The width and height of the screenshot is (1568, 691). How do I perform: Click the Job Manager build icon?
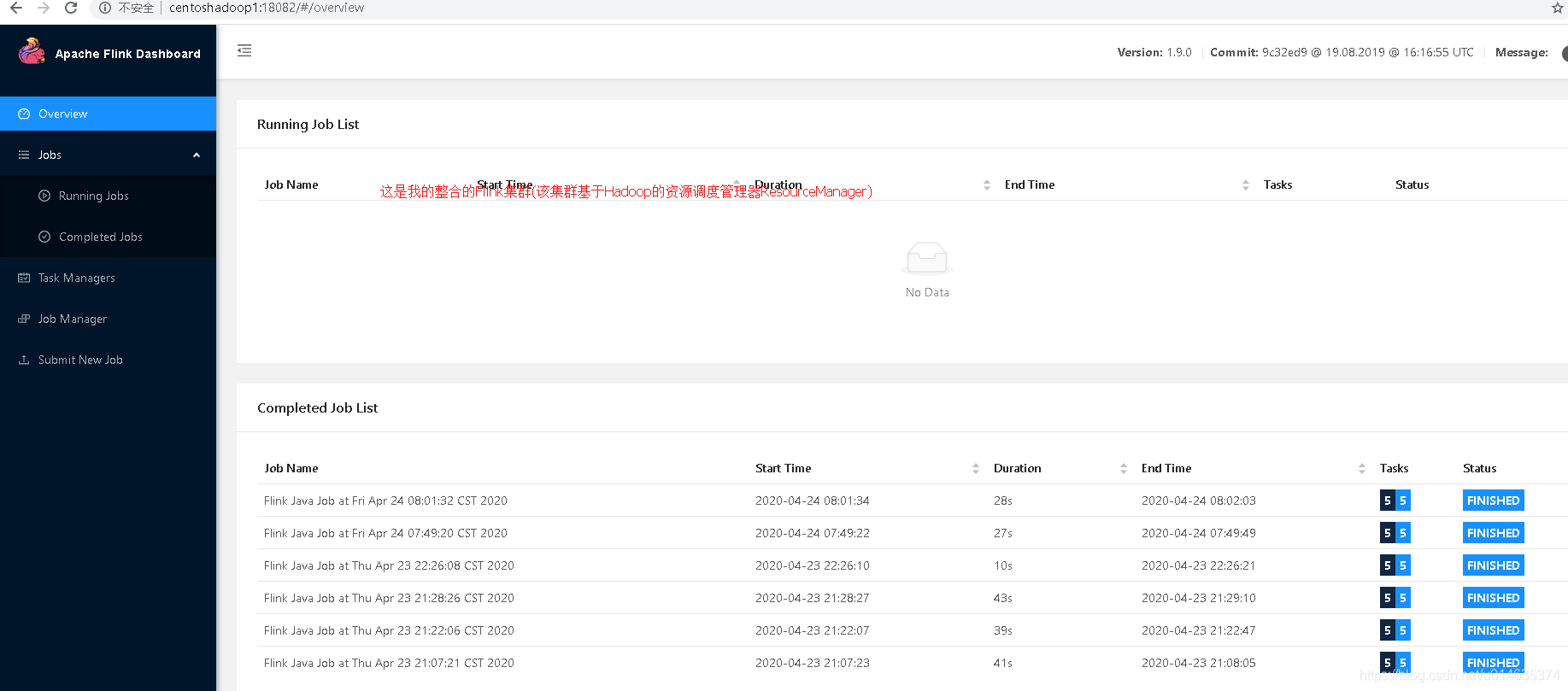(x=24, y=319)
